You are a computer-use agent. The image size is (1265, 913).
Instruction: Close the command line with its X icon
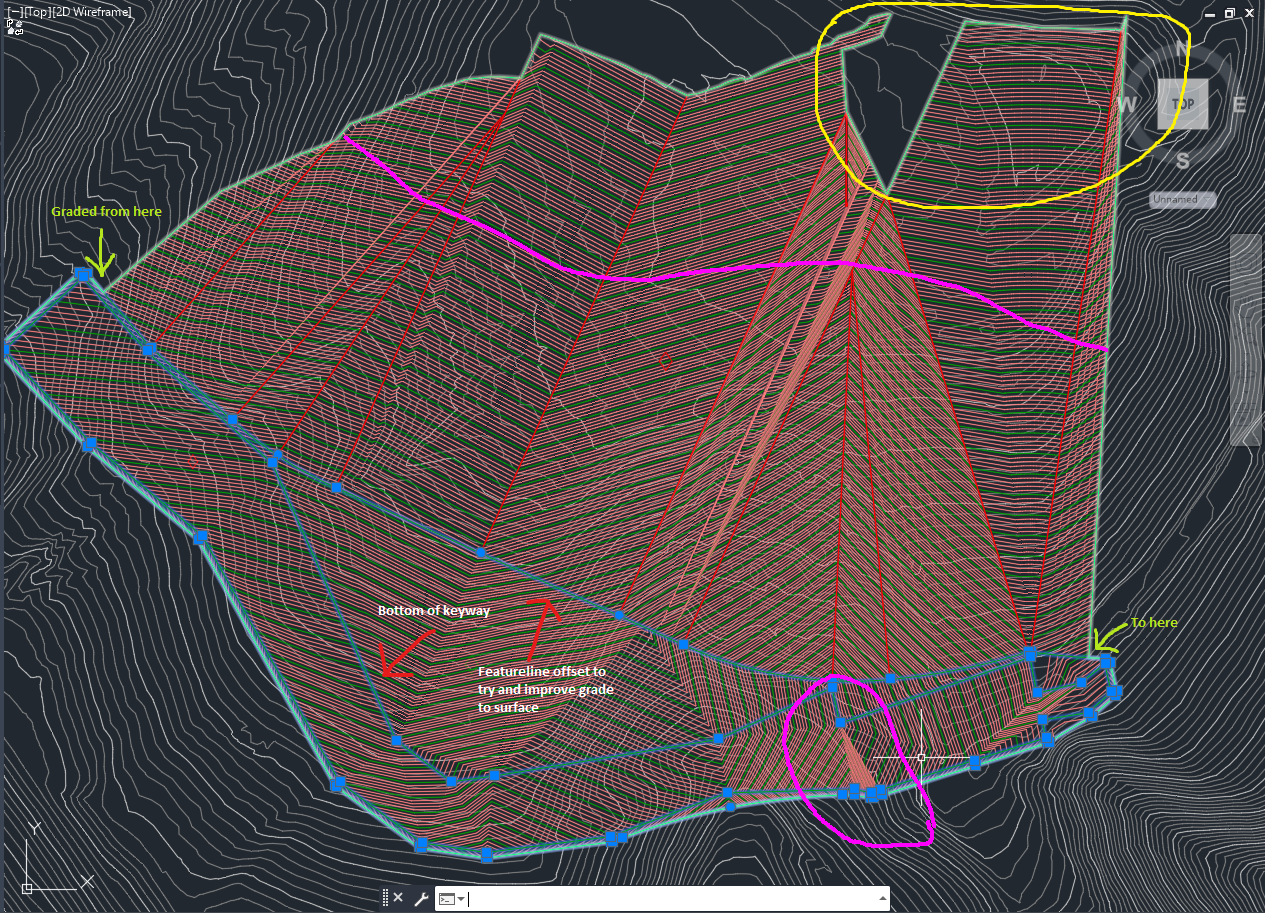click(x=399, y=897)
